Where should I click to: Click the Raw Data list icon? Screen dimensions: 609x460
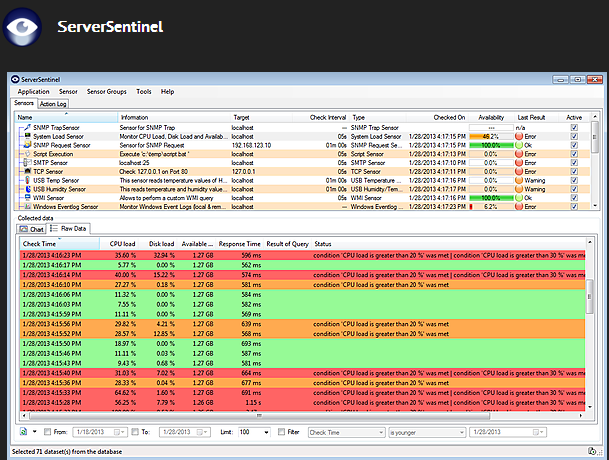pos(54,228)
